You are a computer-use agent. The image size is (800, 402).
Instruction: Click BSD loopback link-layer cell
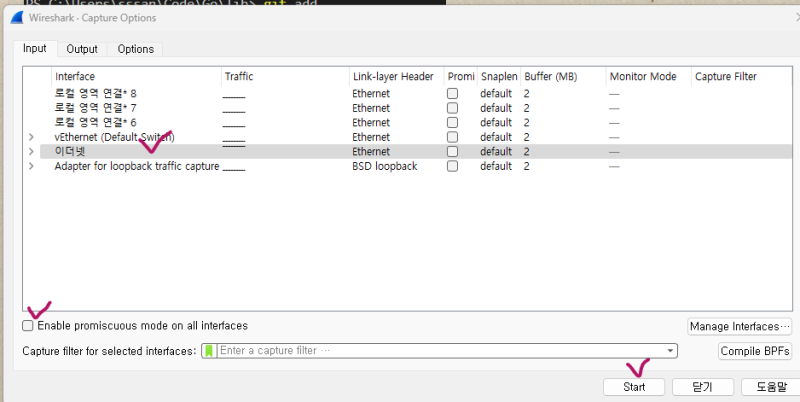click(385, 166)
